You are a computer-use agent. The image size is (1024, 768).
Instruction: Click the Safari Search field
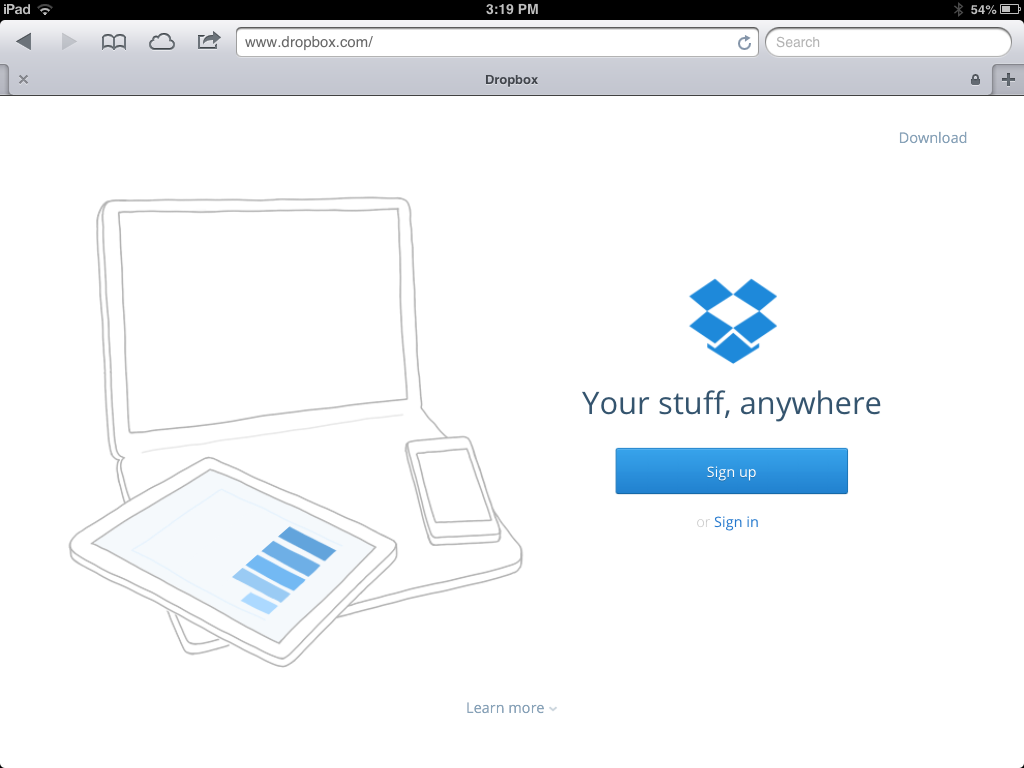(x=888, y=42)
